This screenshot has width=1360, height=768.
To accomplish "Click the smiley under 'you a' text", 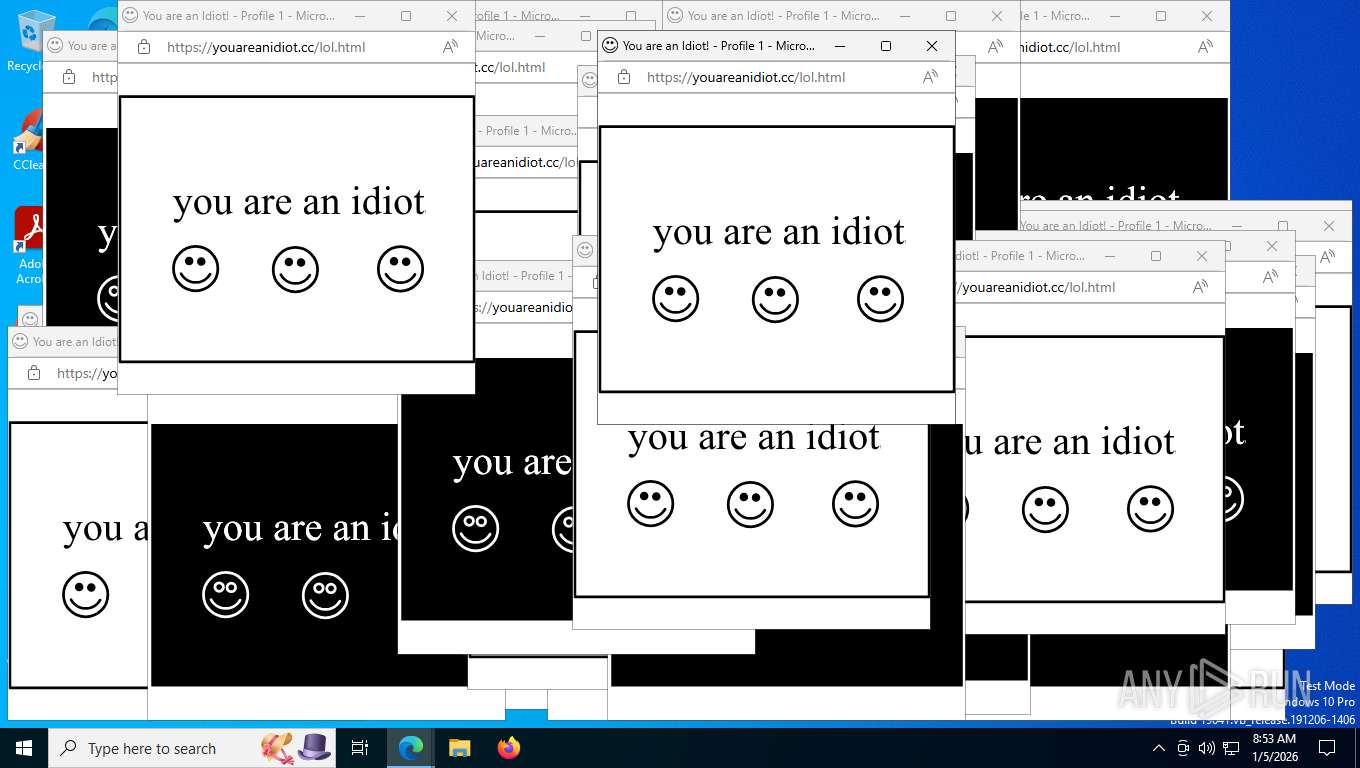I will (85, 595).
